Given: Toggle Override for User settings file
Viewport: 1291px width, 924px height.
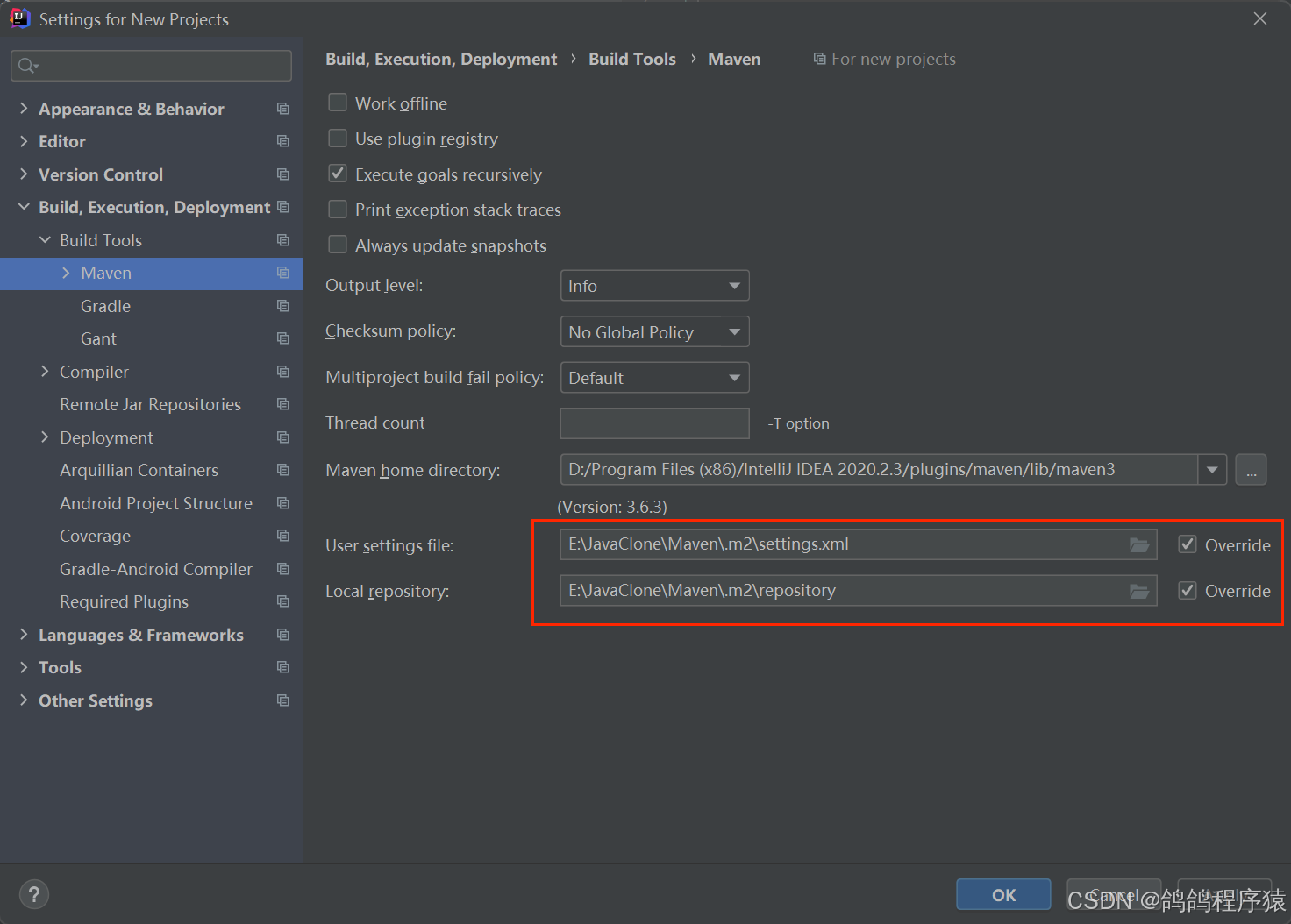Looking at the screenshot, I should click(x=1188, y=544).
